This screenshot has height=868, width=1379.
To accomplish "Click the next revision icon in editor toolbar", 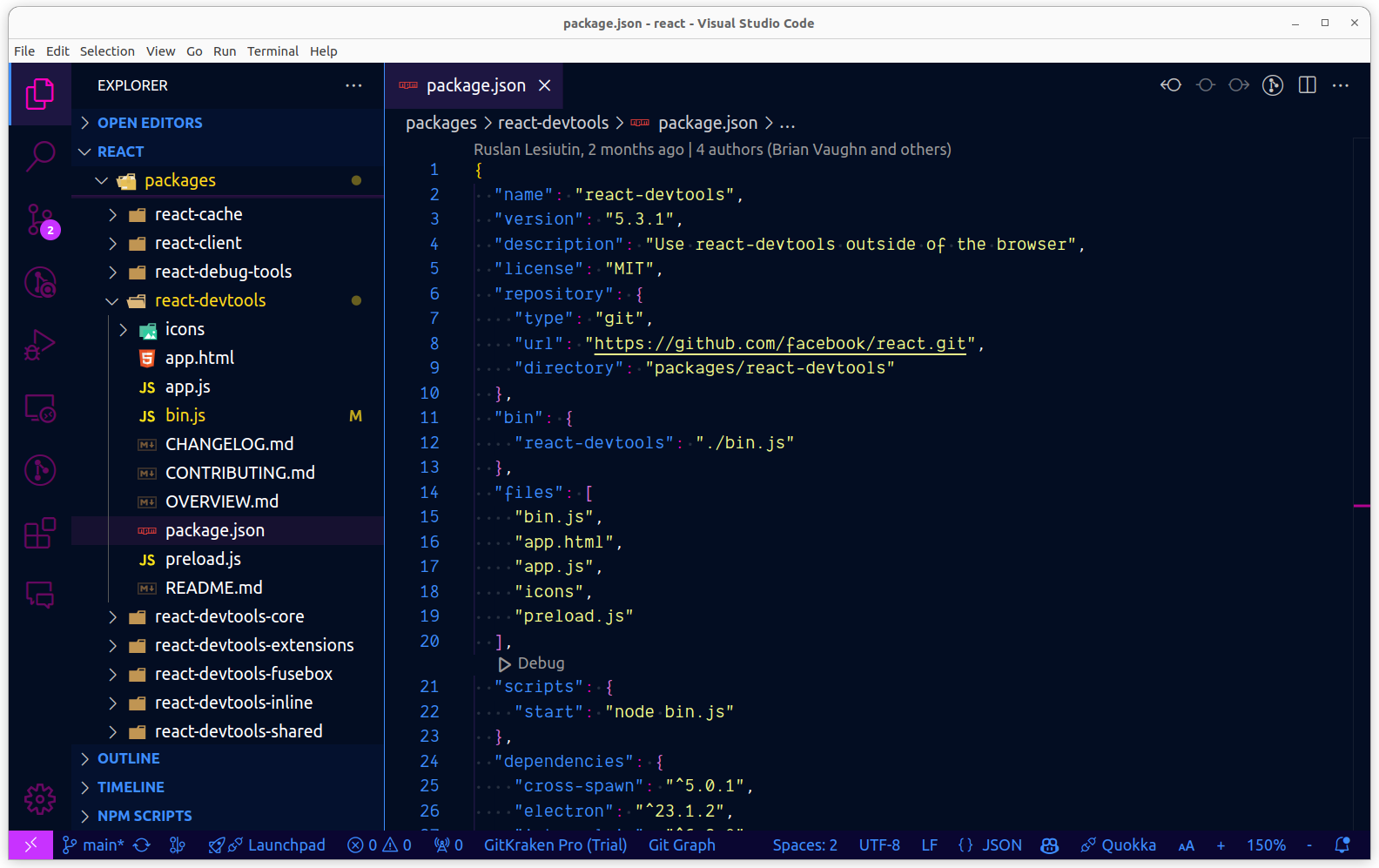I will pos(1239,85).
